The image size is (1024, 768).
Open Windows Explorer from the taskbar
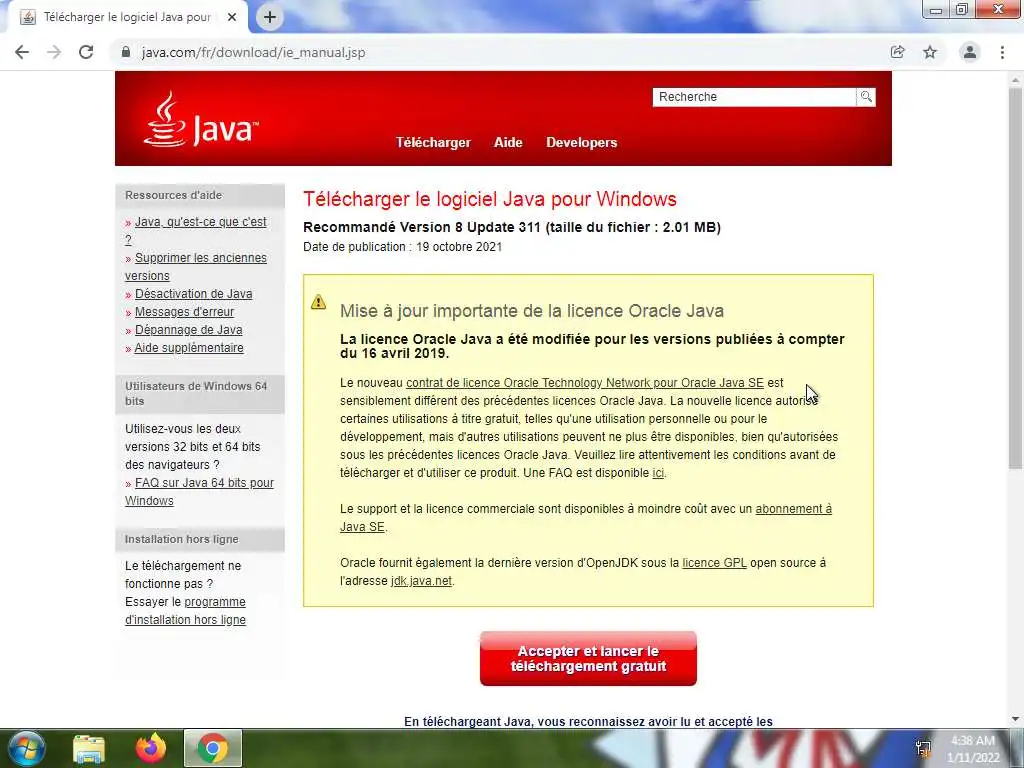click(89, 748)
